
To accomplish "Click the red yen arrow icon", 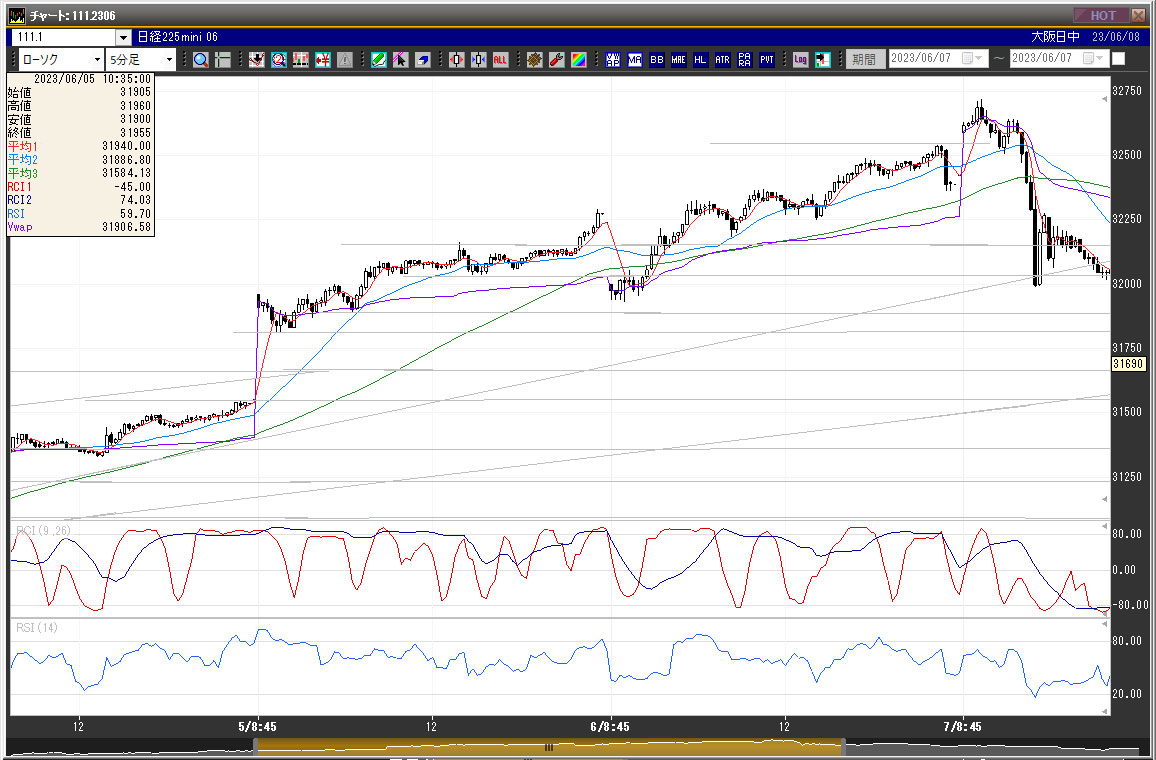I will click(322, 60).
